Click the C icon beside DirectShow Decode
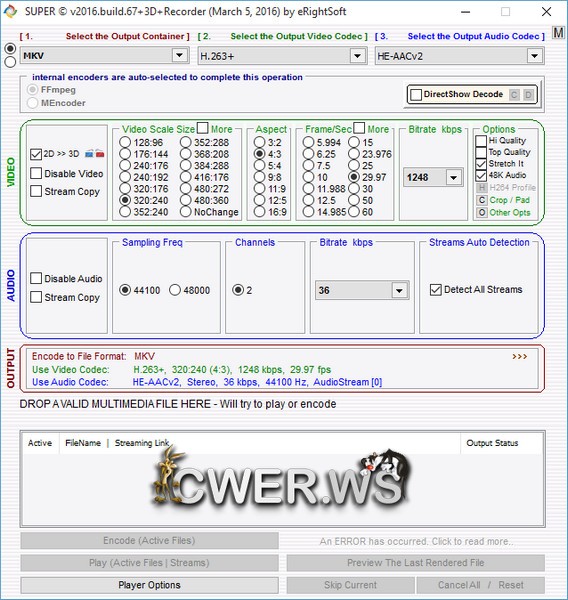Viewport: 568px width, 600px height. coord(514,95)
